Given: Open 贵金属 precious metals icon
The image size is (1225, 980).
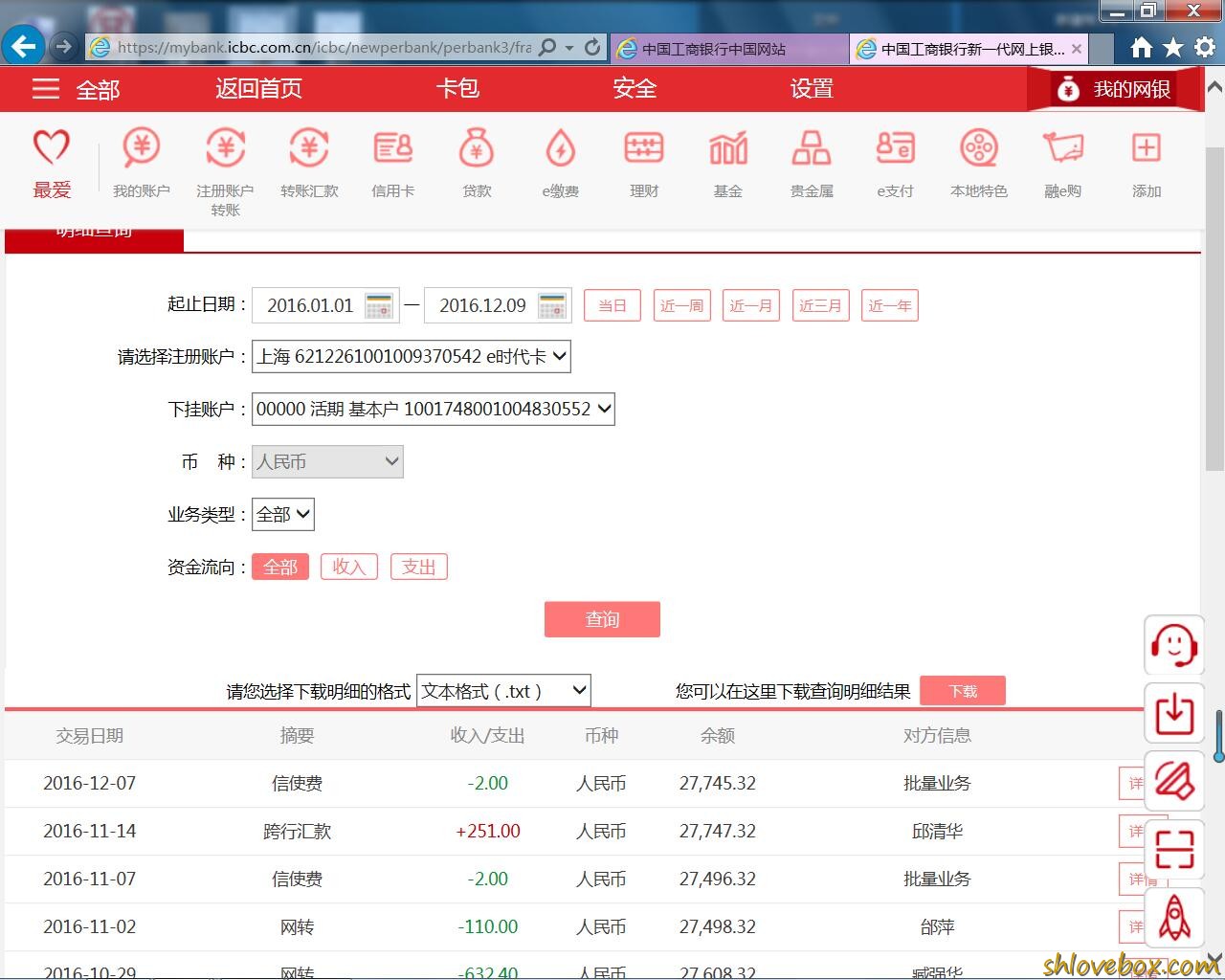Looking at the screenshot, I should pyautogui.click(x=812, y=147).
